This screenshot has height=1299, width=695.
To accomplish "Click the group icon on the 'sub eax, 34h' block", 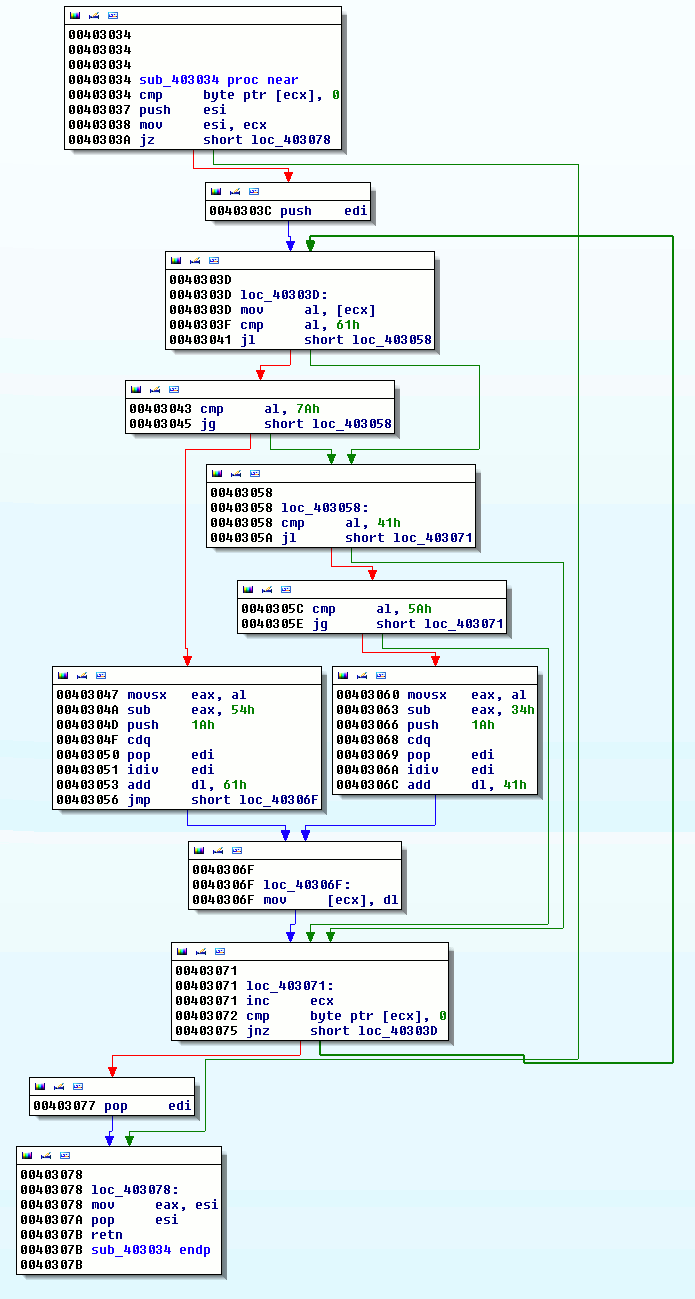I will pos(381,675).
